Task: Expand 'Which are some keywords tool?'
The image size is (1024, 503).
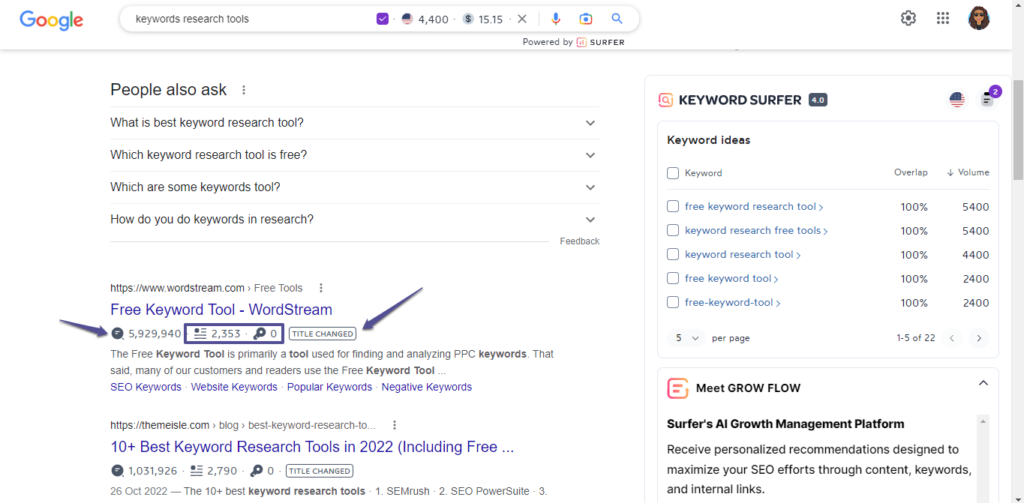Action: [x=355, y=187]
